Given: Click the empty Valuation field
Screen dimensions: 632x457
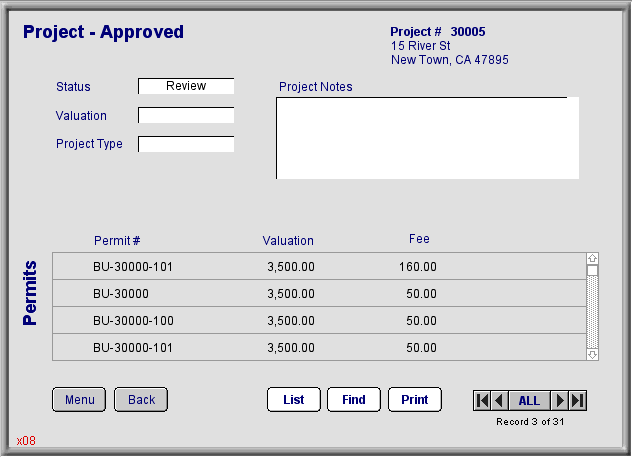Looking at the screenshot, I should (x=186, y=115).
